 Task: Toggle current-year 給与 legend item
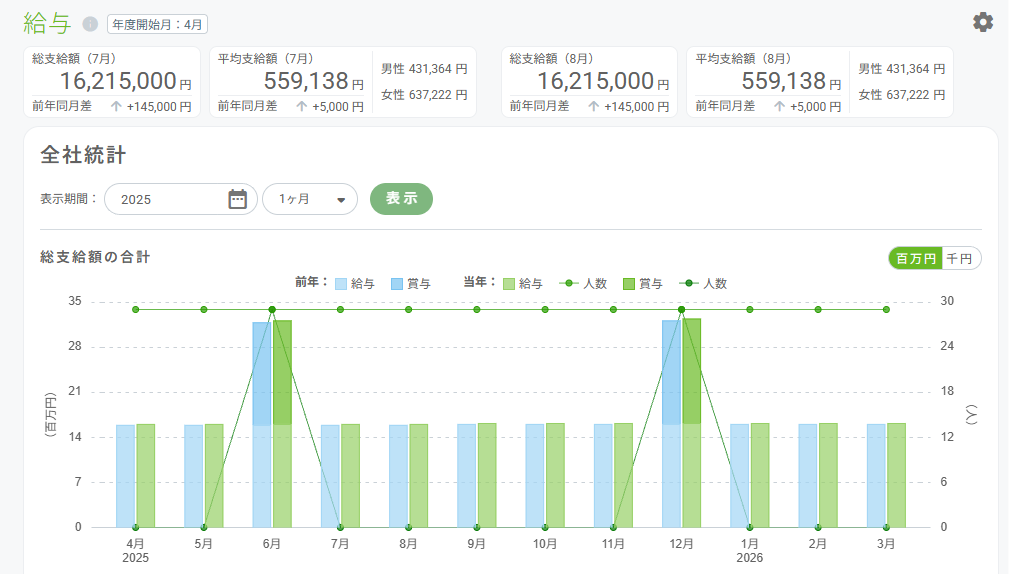(x=523, y=284)
